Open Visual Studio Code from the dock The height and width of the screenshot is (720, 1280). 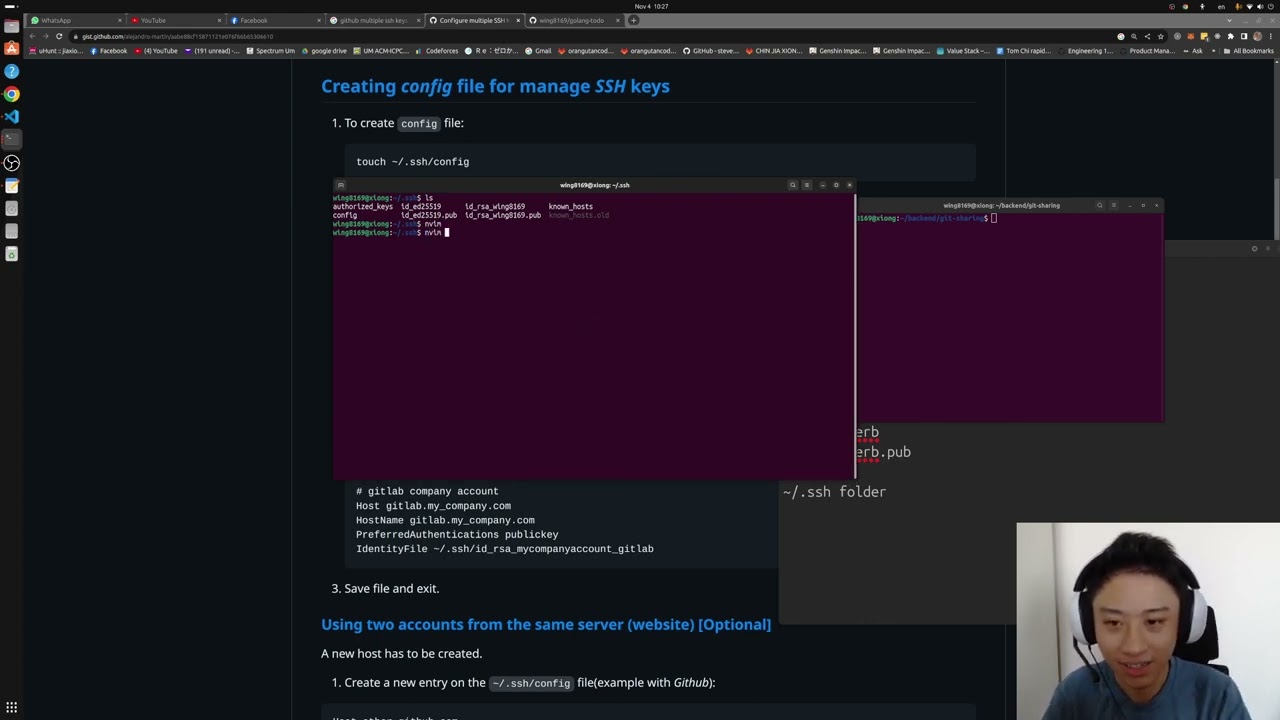pyautogui.click(x=11, y=117)
